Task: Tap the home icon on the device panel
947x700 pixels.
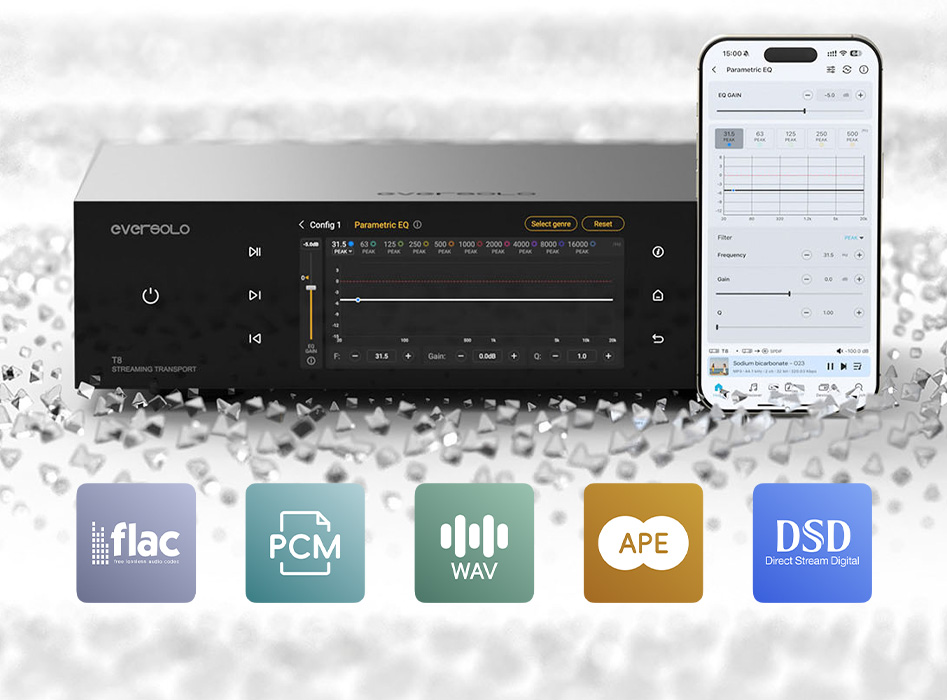Action: click(658, 295)
